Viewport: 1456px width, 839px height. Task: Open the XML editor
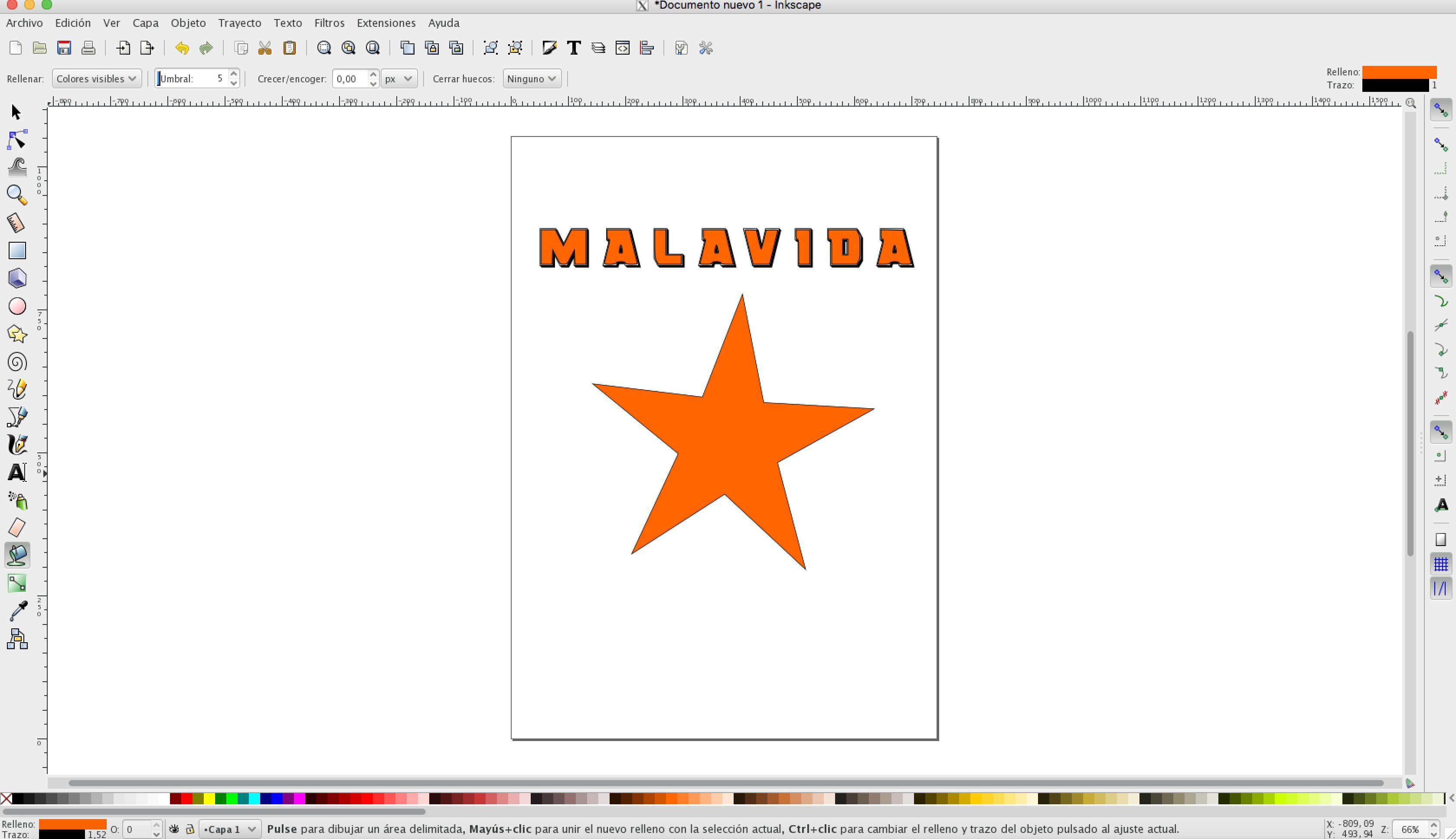click(622, 48)
